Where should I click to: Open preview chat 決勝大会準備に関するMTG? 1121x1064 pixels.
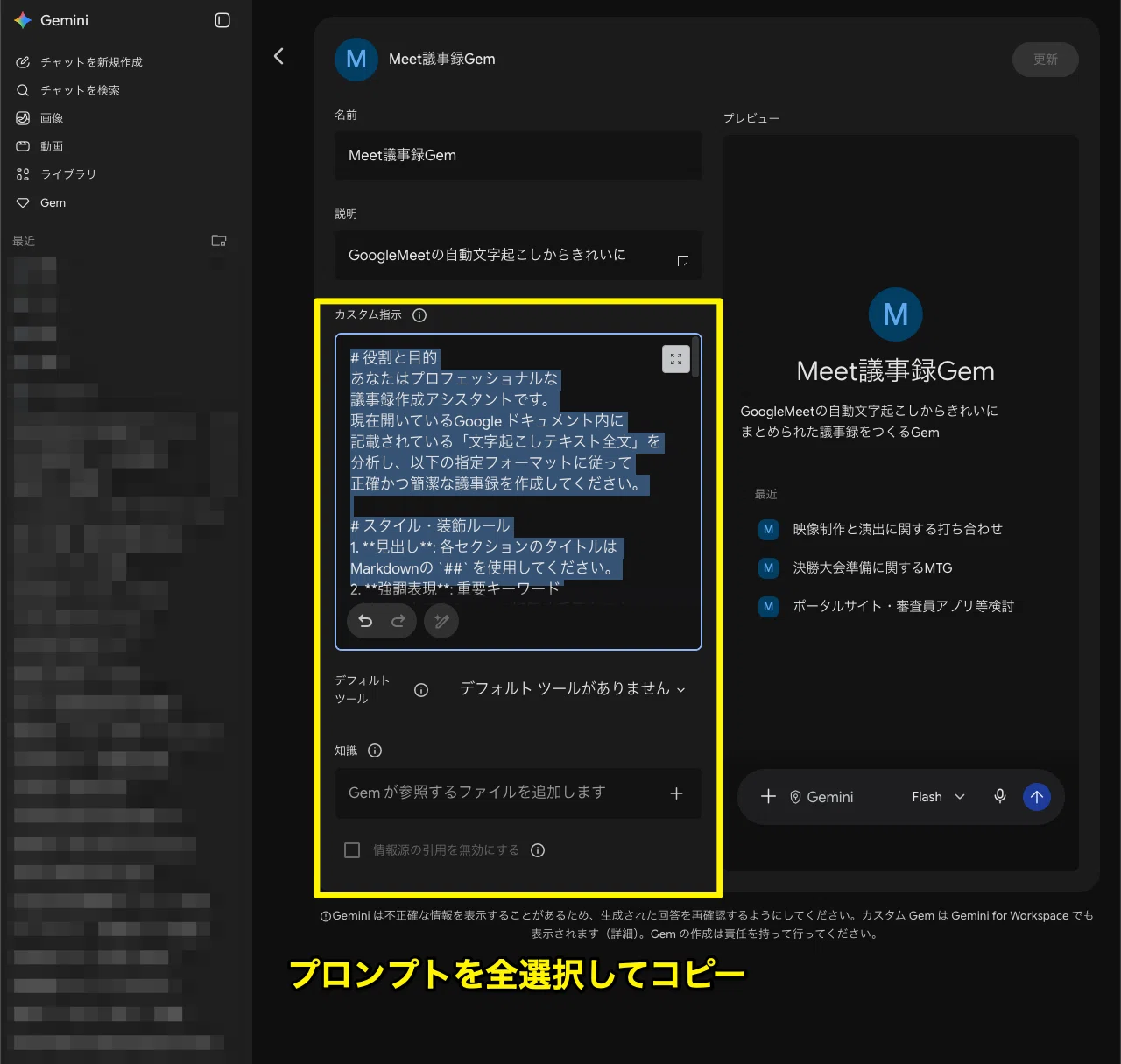[872, 567]
